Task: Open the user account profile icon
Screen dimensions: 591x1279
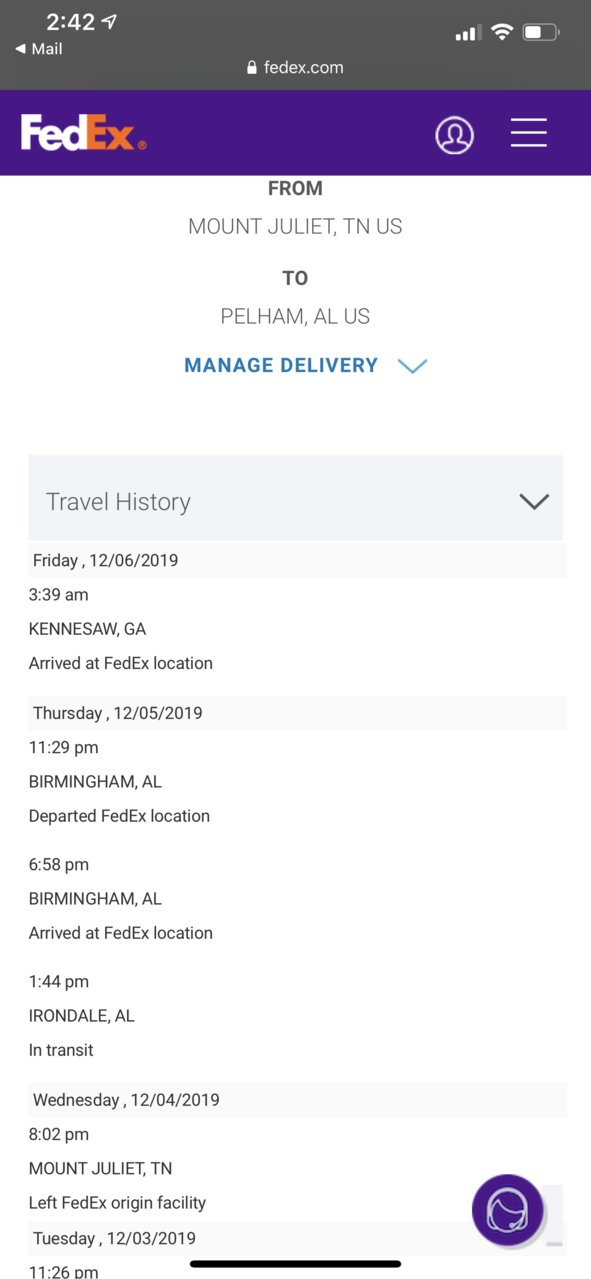Action: point(454,135)
